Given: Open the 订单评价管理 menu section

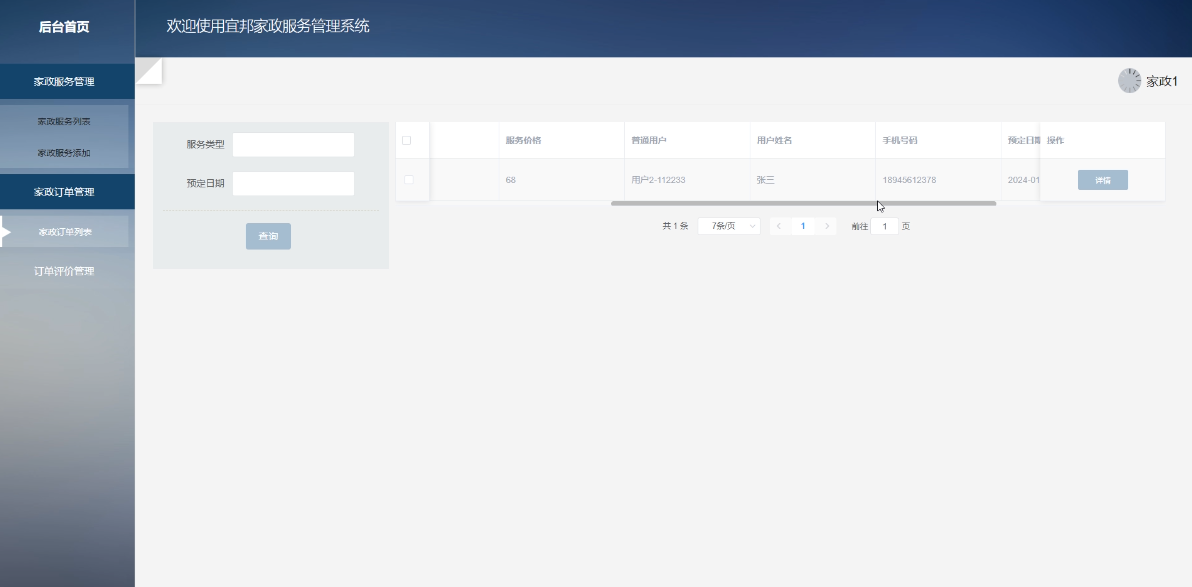Looking at the screenshot, I should [x=64, y=271].
